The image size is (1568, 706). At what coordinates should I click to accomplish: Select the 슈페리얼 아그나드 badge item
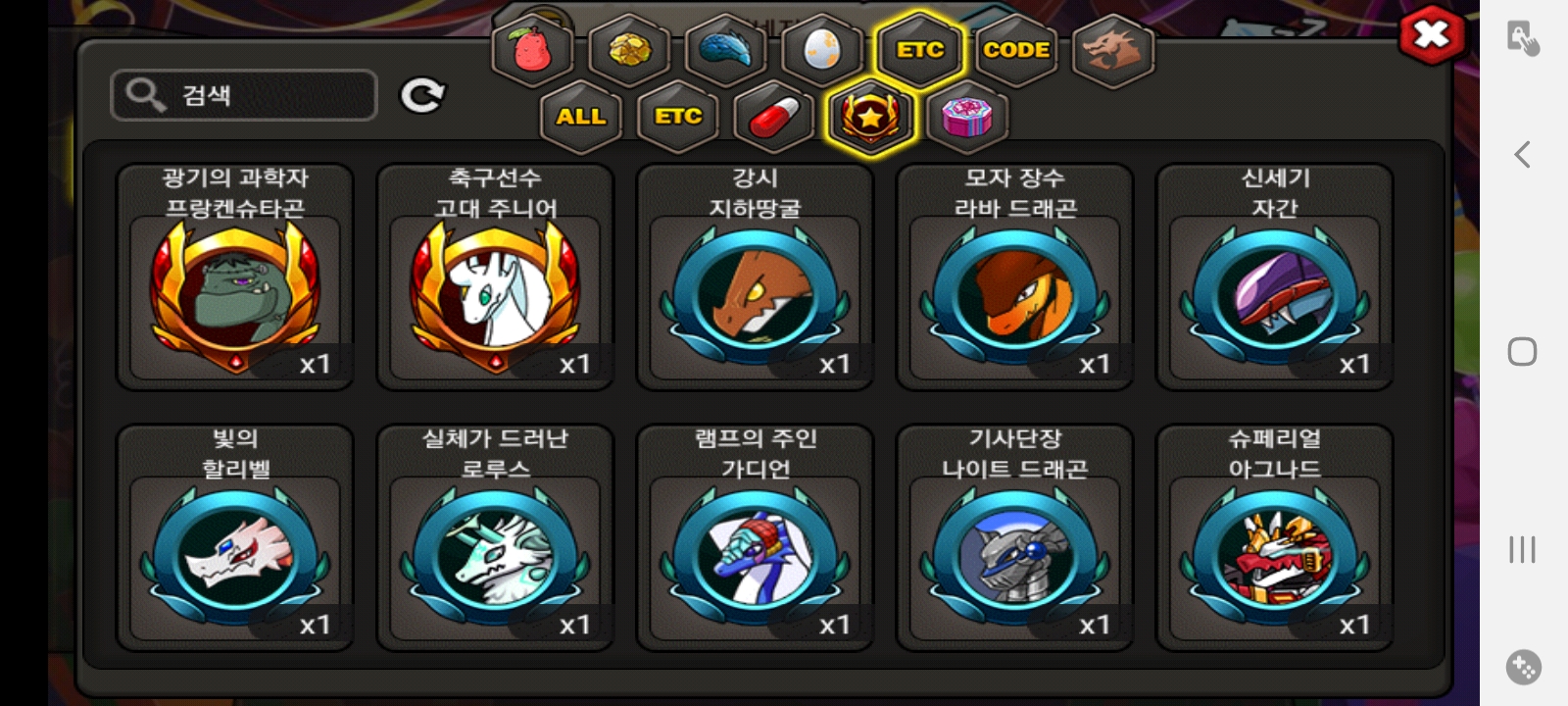[x=1275, y=538]
